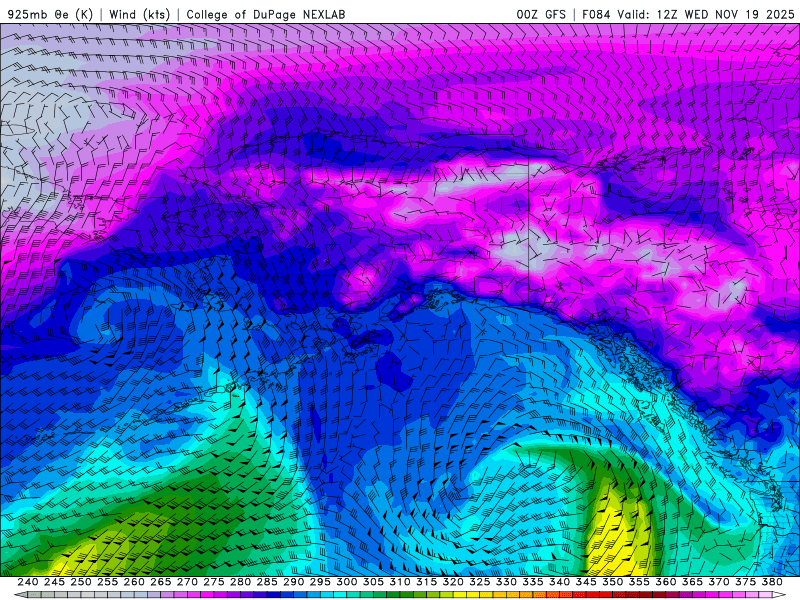Image resolution: width=800 pixels, height=600 pixels.
Task: Click the 355 value on the color scale
Action: click(639, 582)
